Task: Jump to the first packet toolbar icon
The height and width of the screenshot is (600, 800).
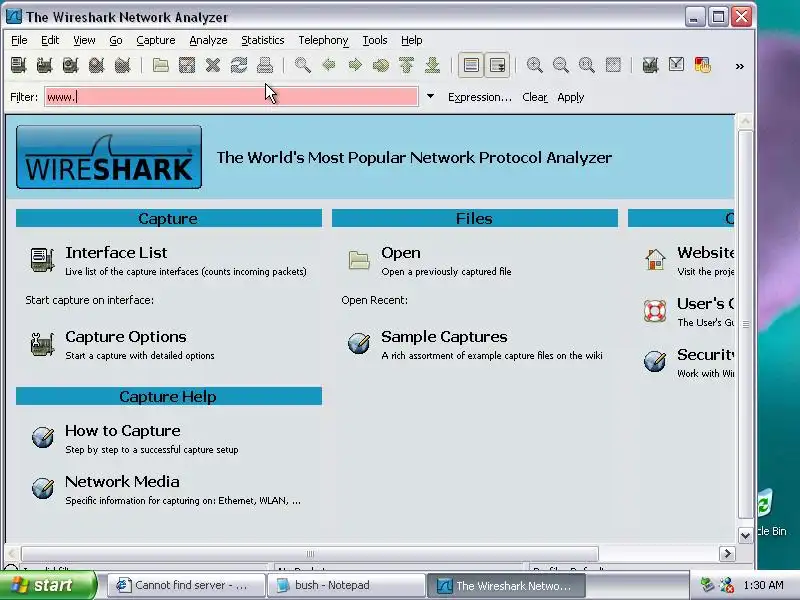Action: click(x=407, y=65)
